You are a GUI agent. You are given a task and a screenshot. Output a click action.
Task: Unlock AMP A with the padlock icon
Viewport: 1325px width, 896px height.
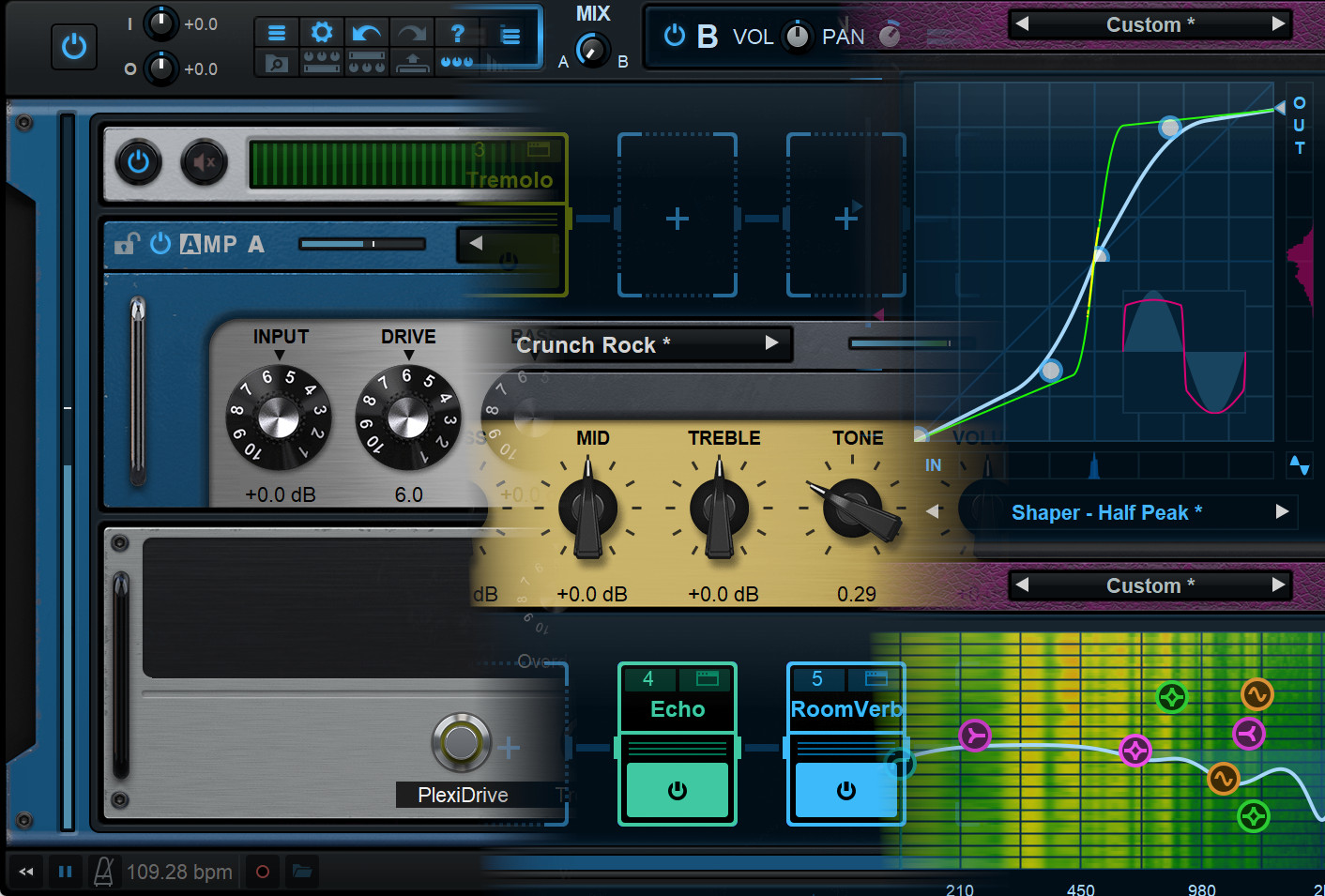point(126,244)
